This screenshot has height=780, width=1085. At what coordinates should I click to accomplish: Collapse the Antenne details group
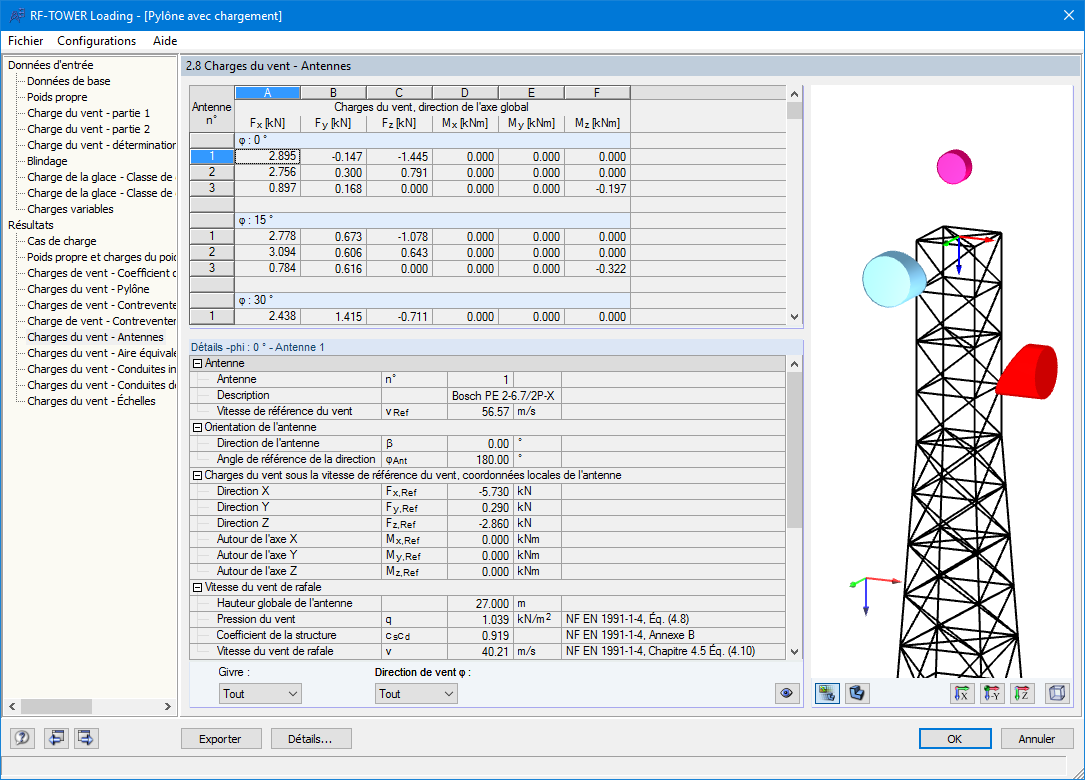coord(197,363)
